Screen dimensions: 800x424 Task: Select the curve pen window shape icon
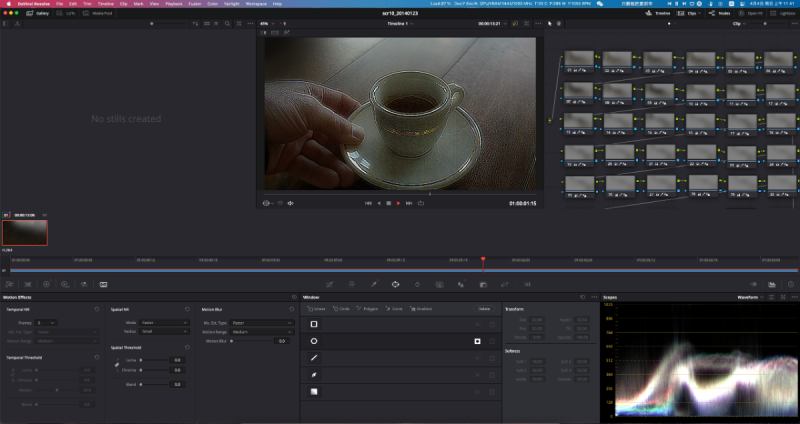click(314, 375)
